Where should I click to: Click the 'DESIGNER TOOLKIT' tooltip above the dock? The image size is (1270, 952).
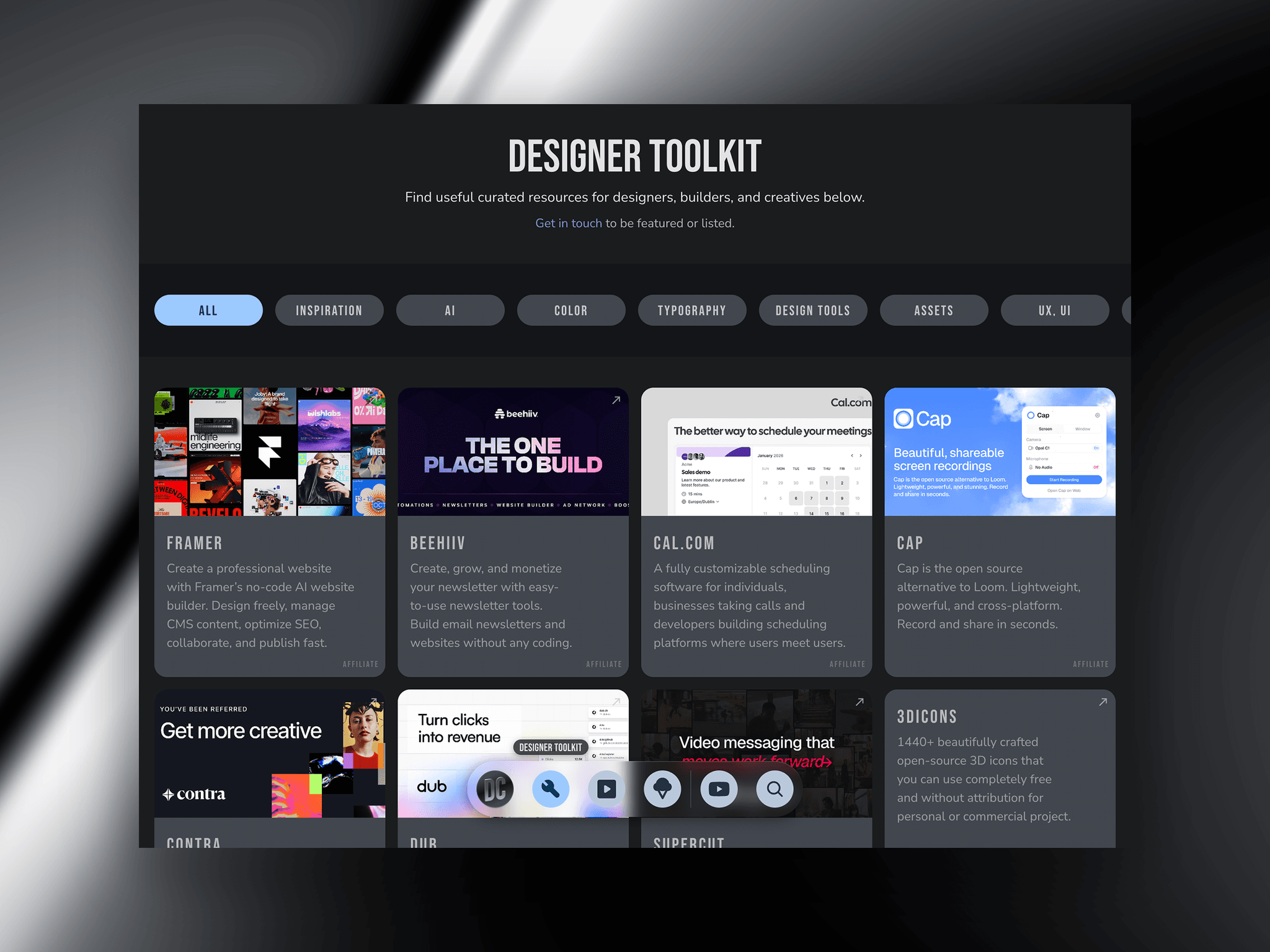[x=551, y=747]
